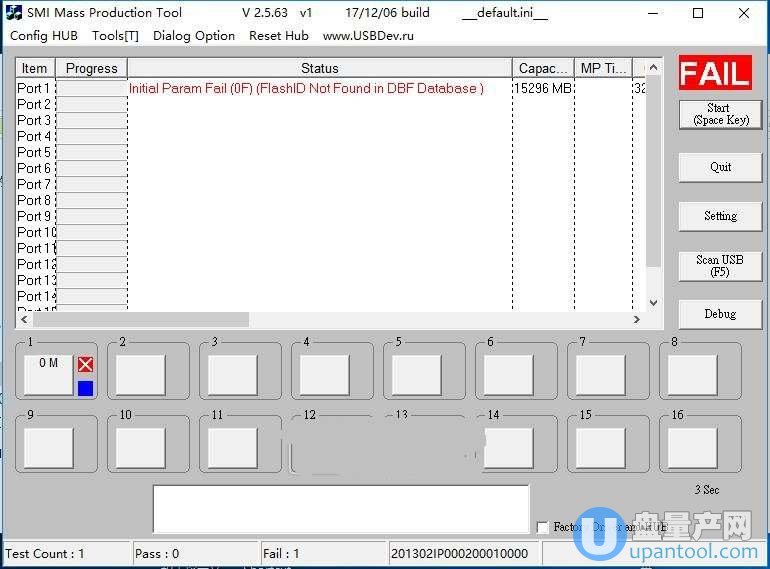Click the blue square indicator in slot 1
This screenshot has width=770, height=569.
coord(85,388)
